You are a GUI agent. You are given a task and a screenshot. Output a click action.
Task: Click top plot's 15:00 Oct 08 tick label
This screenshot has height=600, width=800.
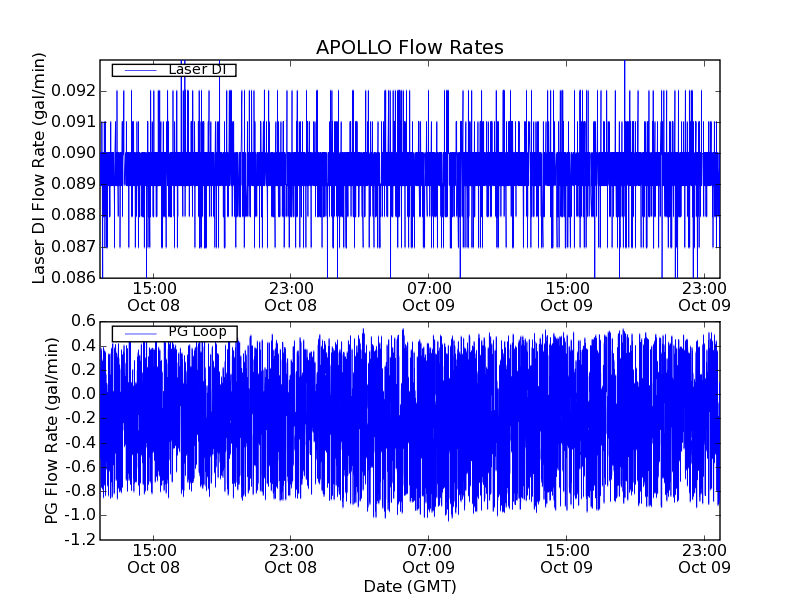153,296
